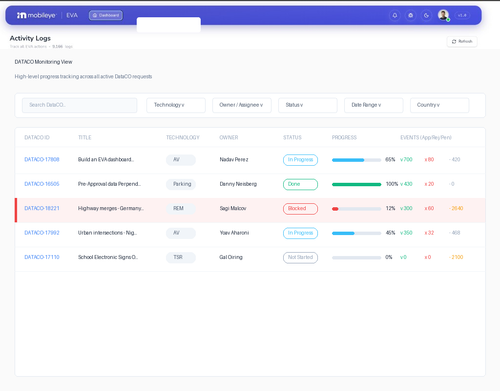Click pending count in the School Electronic Signs row

pos(456,257)
